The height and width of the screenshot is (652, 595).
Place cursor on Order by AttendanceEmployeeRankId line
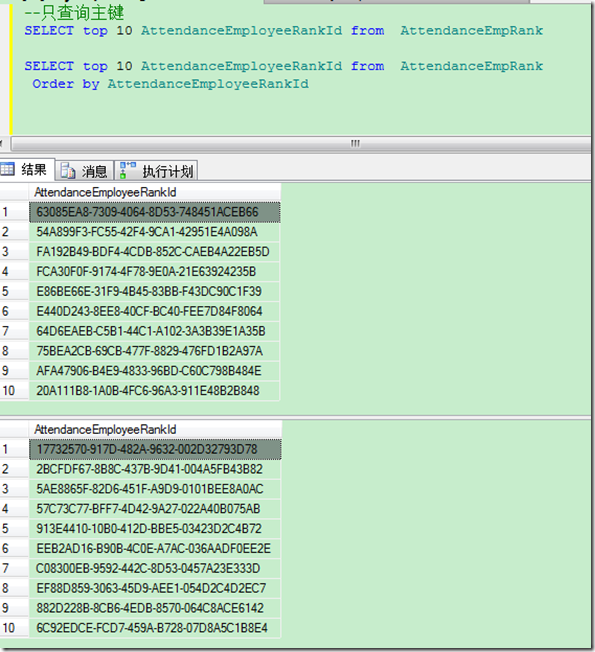170,84
